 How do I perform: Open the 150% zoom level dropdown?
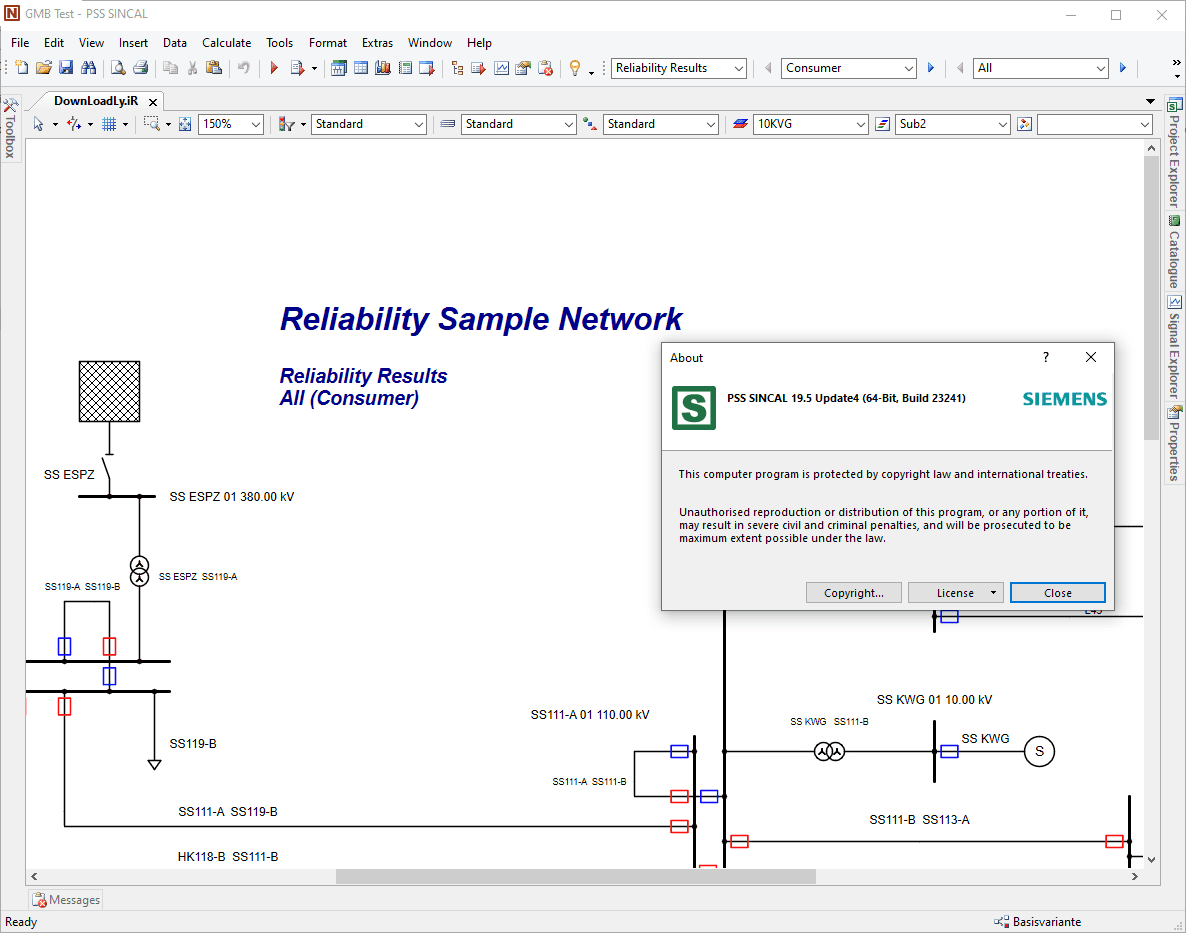(256, 124)
